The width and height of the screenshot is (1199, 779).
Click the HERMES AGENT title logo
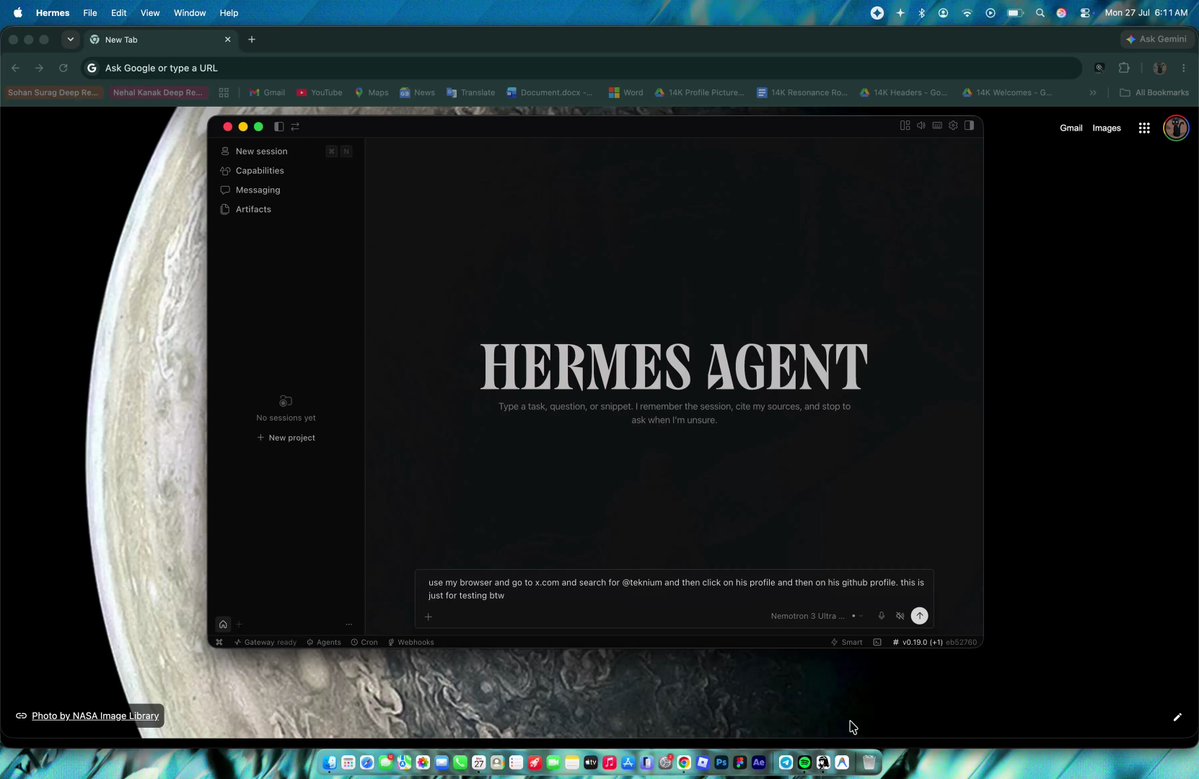pos(674,366)
